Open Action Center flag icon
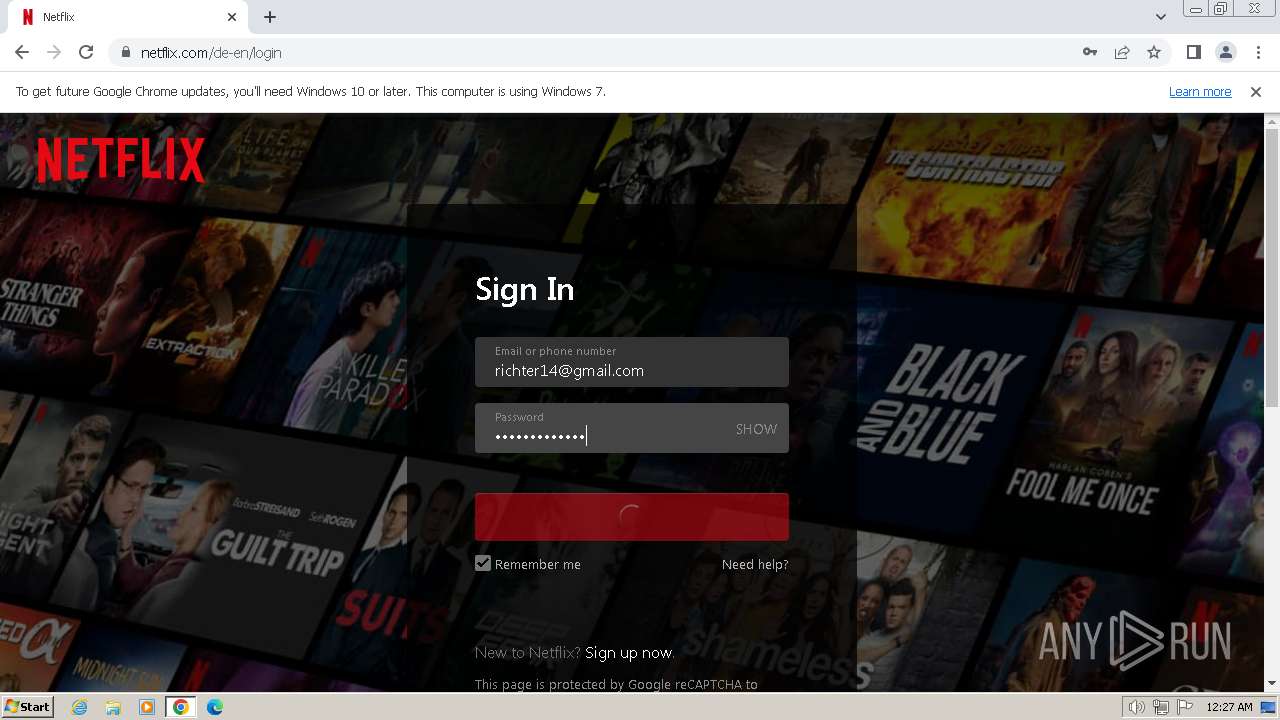Image resolution: width=1280 pixels, height=720 pixels. pyautogui.click(x=1185, y=707)
